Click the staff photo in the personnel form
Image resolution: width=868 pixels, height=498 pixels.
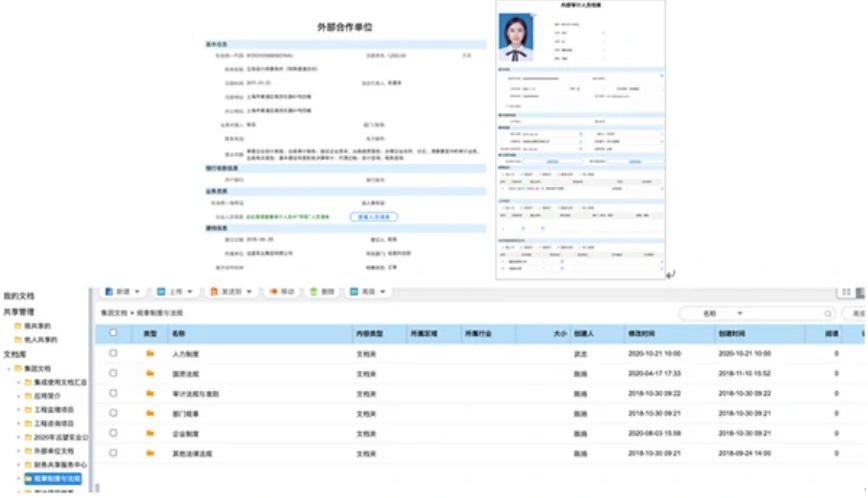click(x=518, y=39)
